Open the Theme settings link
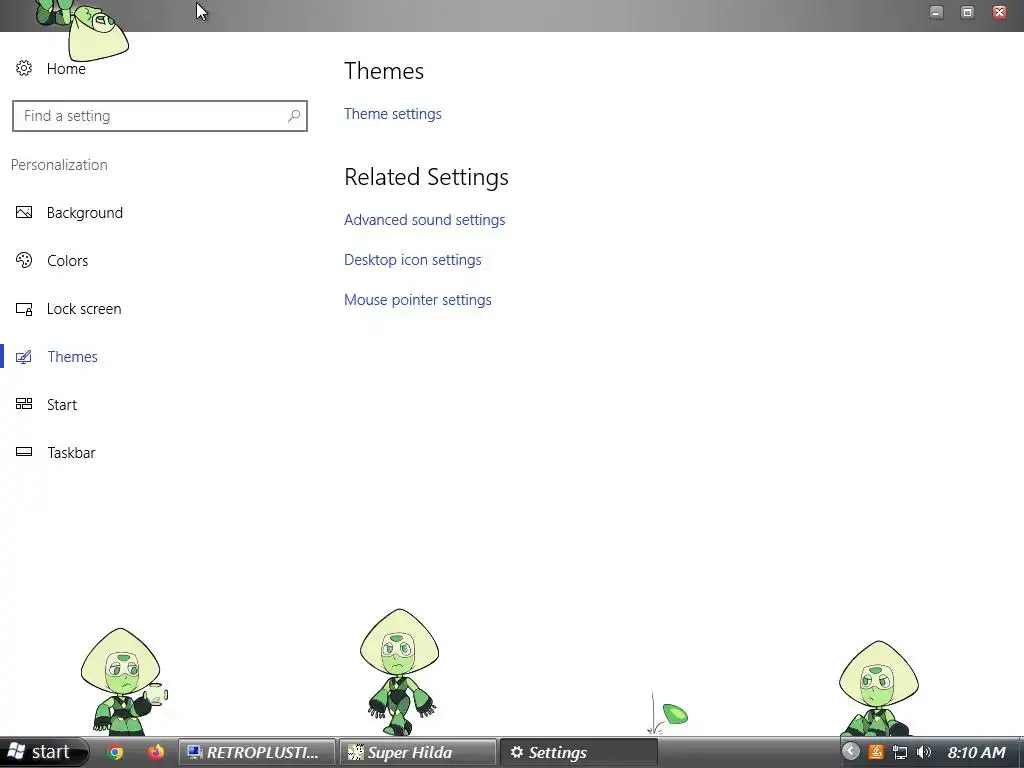The width and height of the screenshot is (1024, 768). click(392, 114)
